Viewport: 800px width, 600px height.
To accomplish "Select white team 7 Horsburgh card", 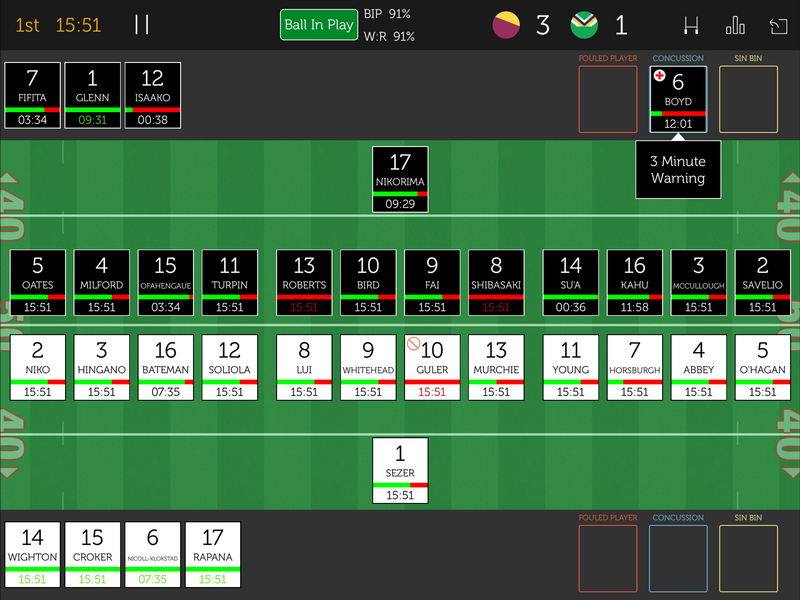I will coord(635,367).
